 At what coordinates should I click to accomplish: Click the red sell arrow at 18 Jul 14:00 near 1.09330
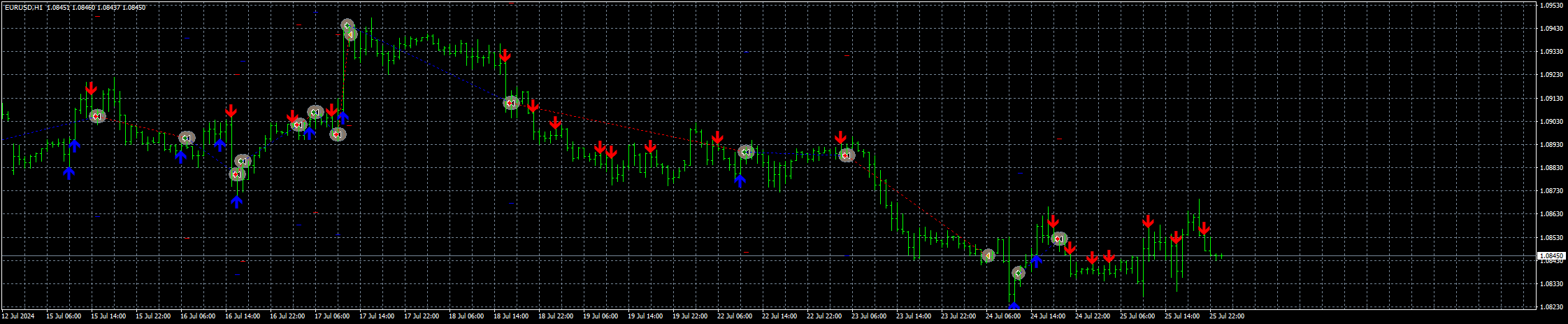point(505,56)
